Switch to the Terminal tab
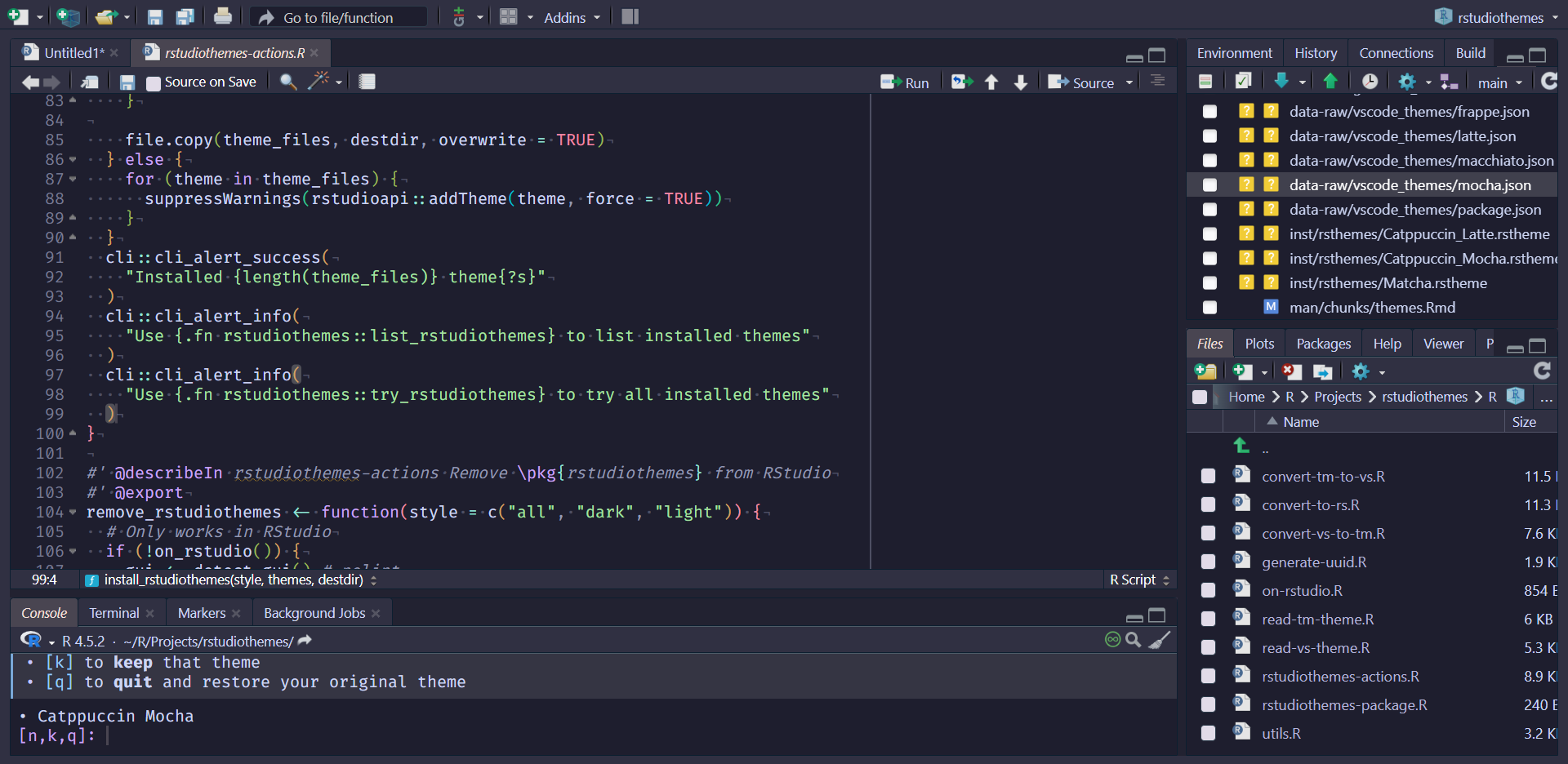This screenshot has width=1568, height=764. click(114, 613)
